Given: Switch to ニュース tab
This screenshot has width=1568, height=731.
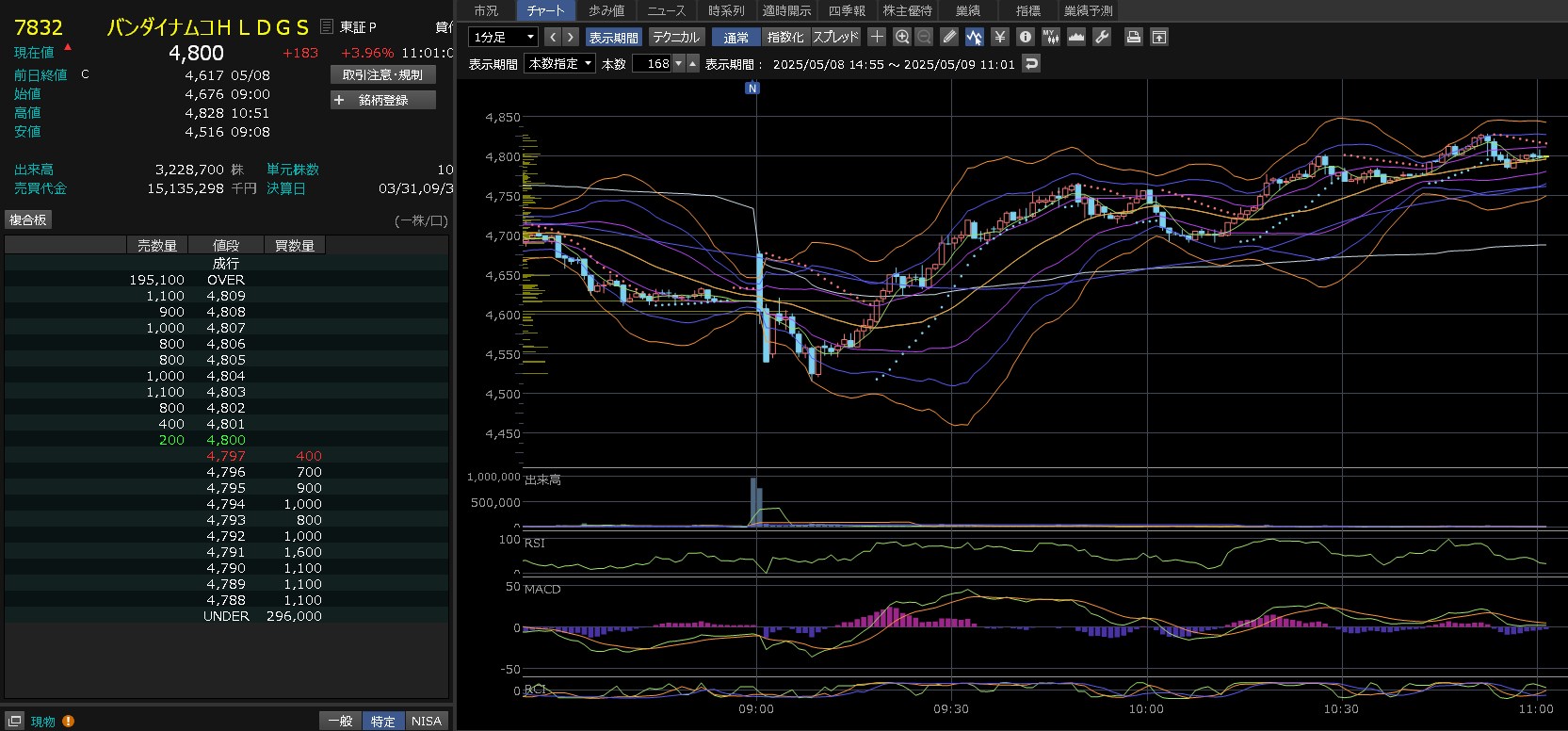Looking at the screenshot, I should click(667, 10).
